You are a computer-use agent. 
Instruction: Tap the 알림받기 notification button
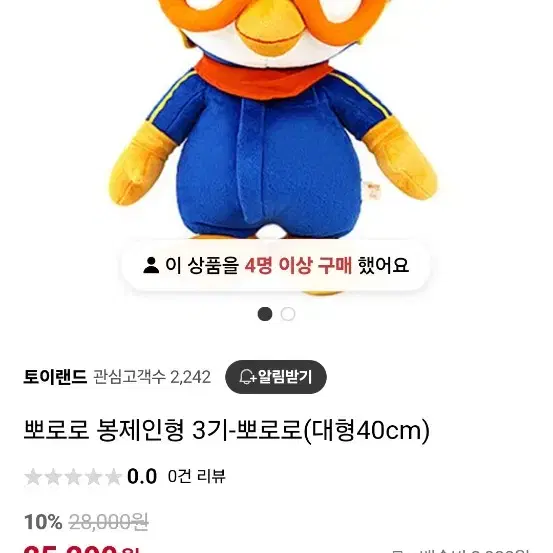276,377
